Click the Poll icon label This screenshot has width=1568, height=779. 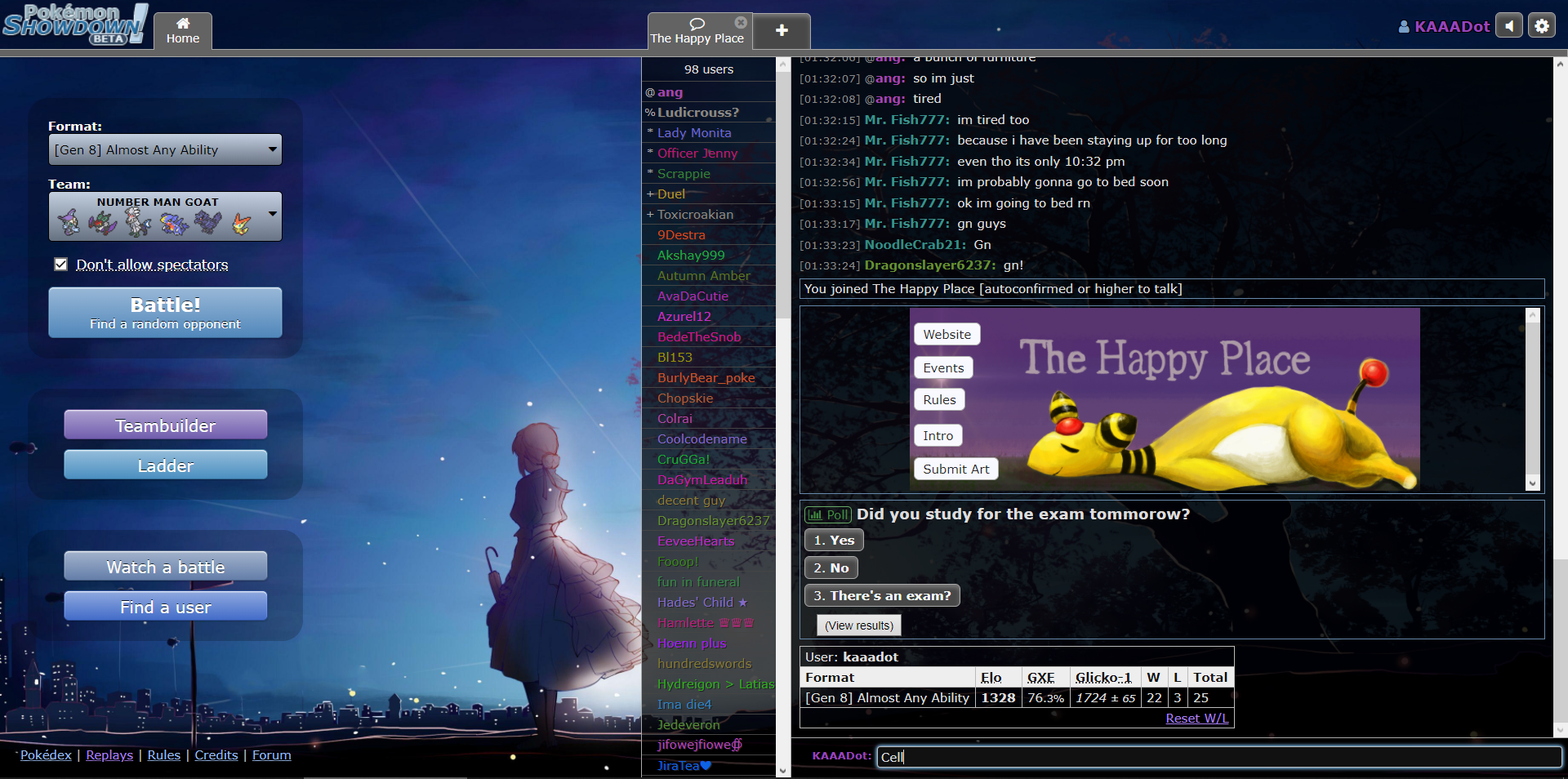[x=828, y=514]
